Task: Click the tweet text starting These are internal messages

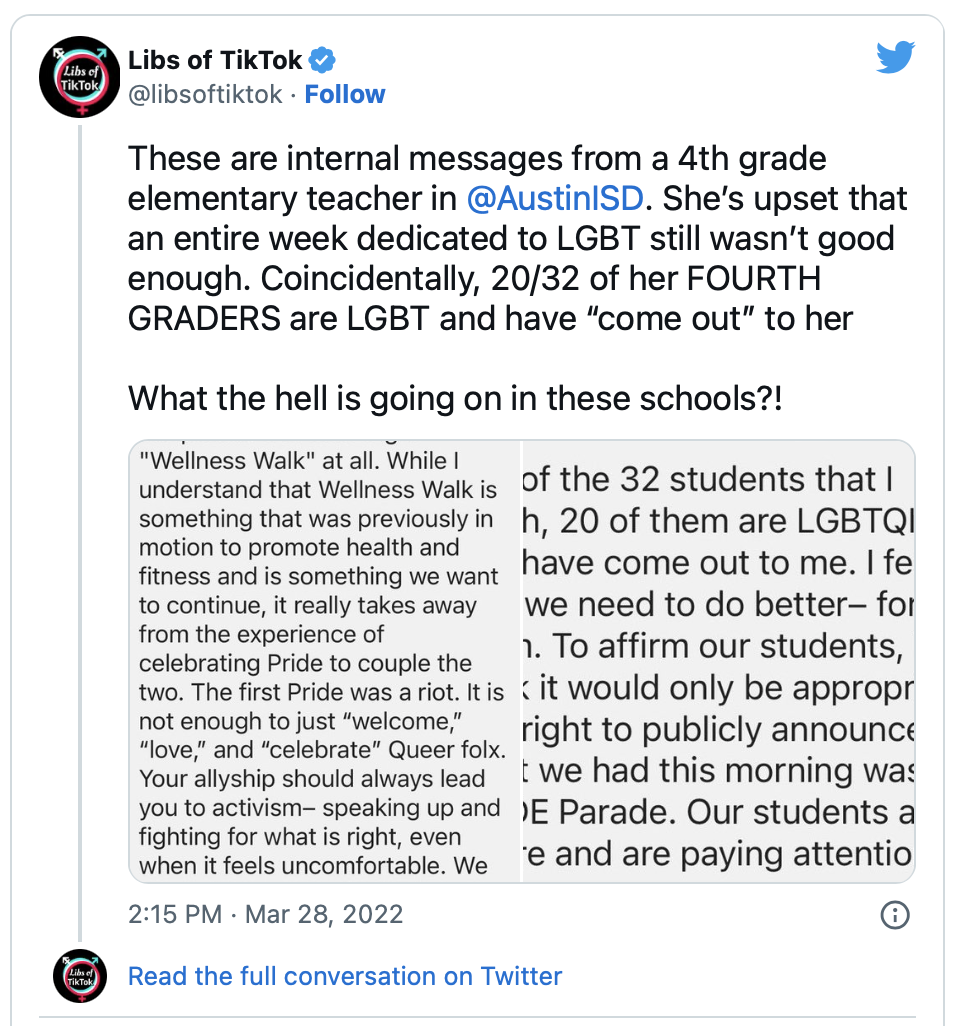Action: 517,238
